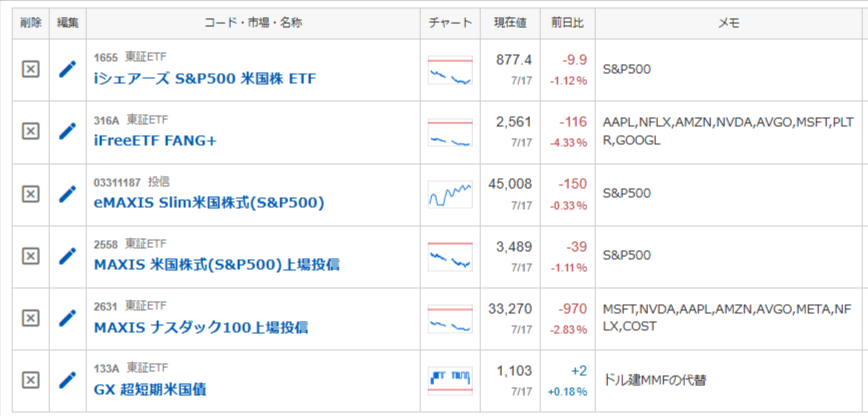Edit the iシェアーズ S&P500 entry
The width and height of the screenshot is (868, 416).
coord(68,69)
